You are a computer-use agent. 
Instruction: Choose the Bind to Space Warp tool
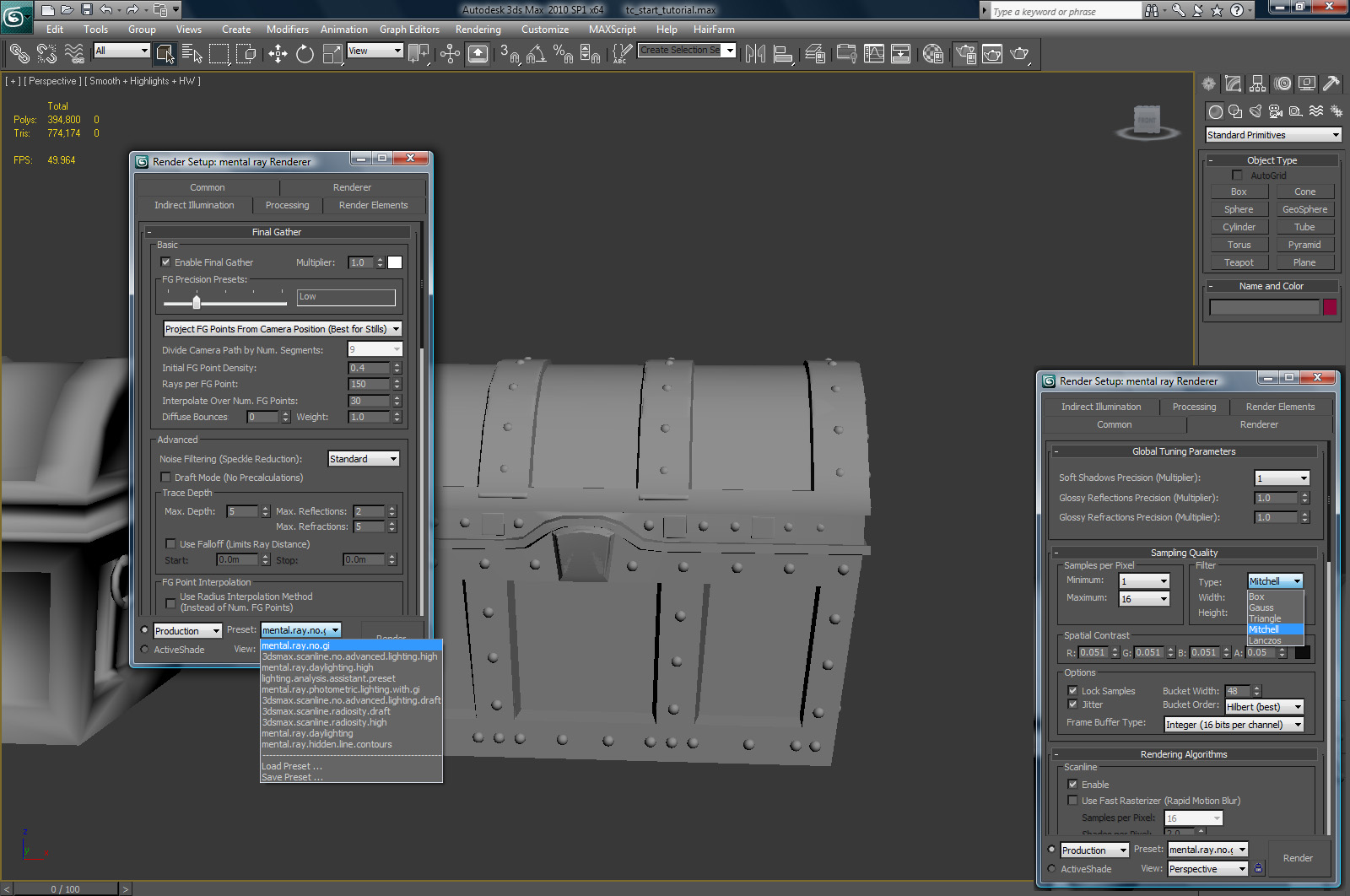[74, 54]
